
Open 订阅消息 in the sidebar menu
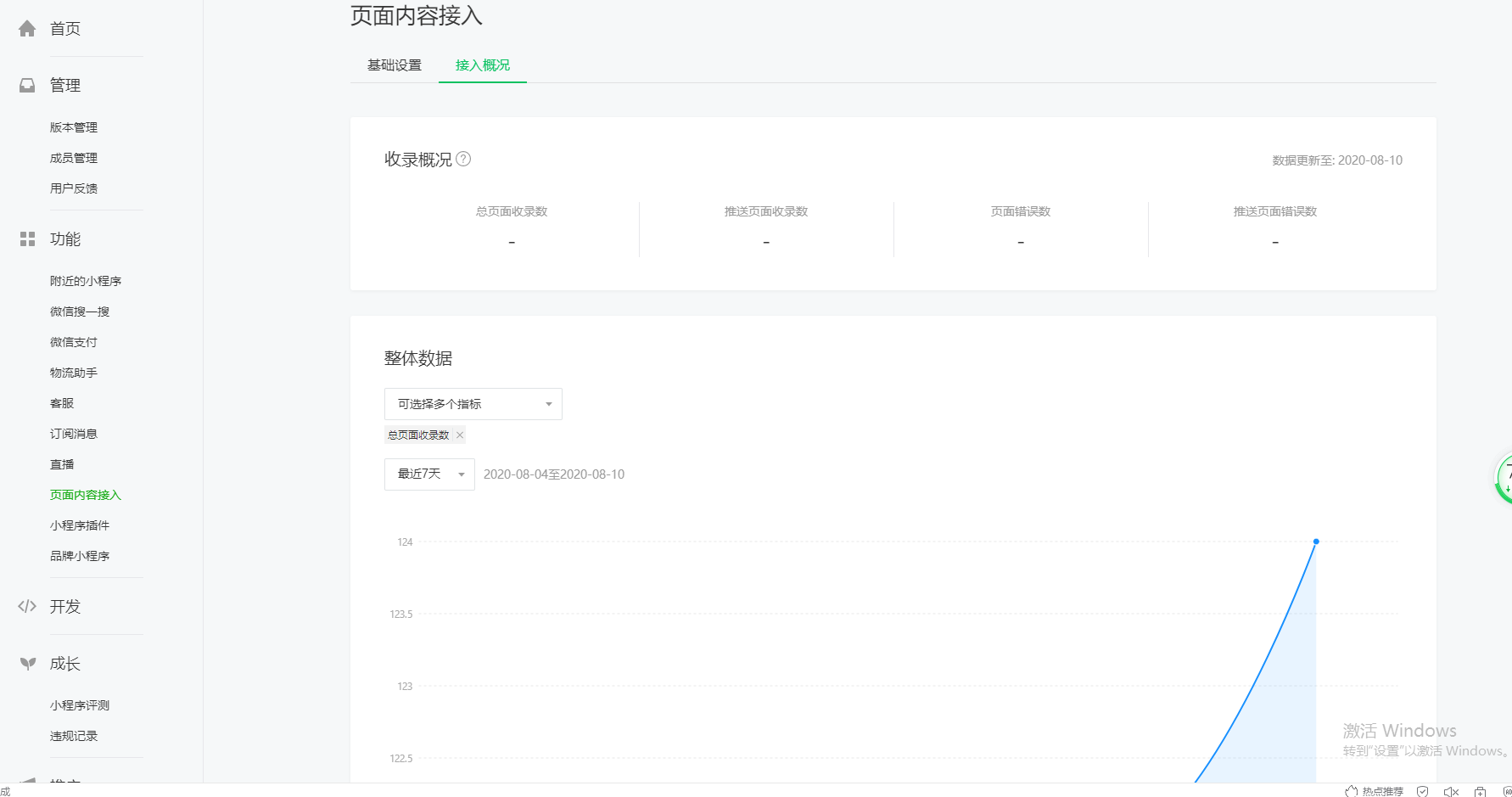[74, 434]
